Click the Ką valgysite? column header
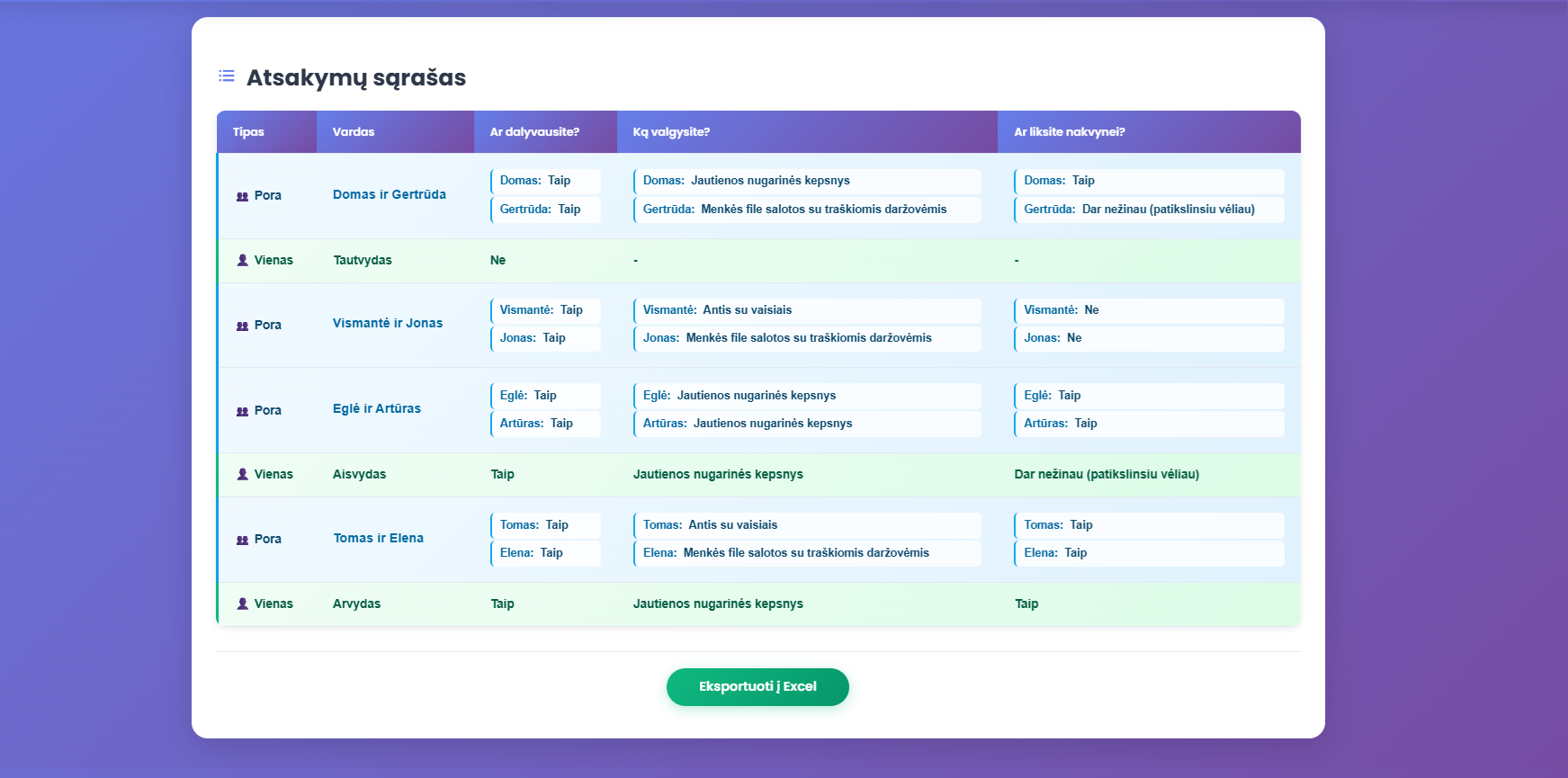This screenshot has height=778, width=1568. pos(671,132)
